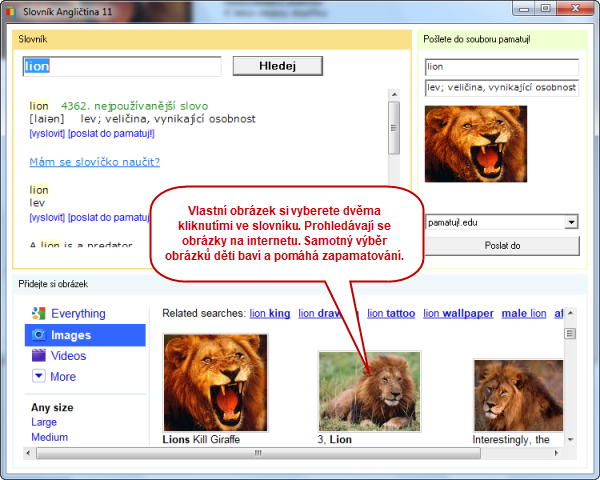Image resolution: width=600 pixels, height=480 pixels.
Task: Click the first [vyslovit] pronounce link
Action: click(x=47, y=134)
